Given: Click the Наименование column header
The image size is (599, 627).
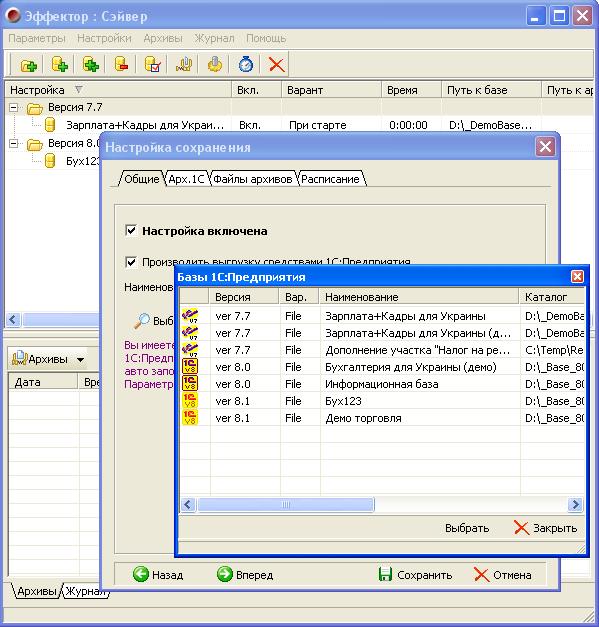Looking at the screenshot, I should point(419,297).
